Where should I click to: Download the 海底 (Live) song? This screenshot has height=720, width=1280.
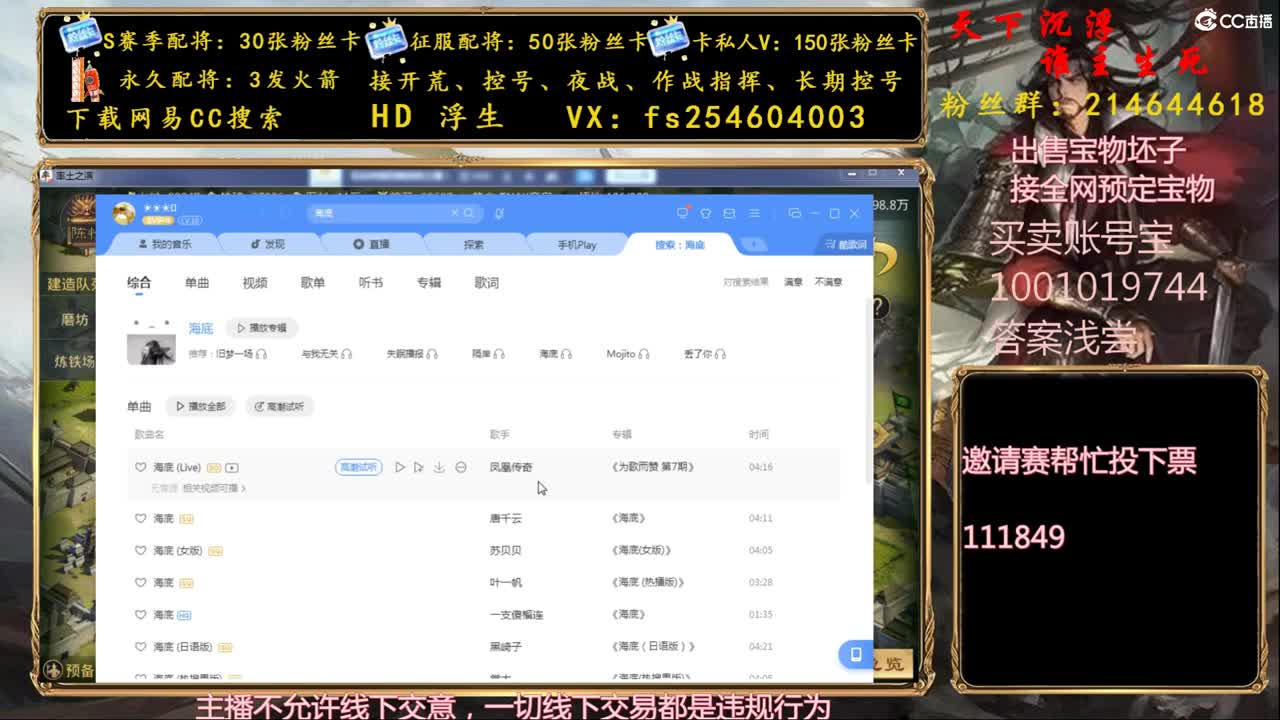point(439,467)
